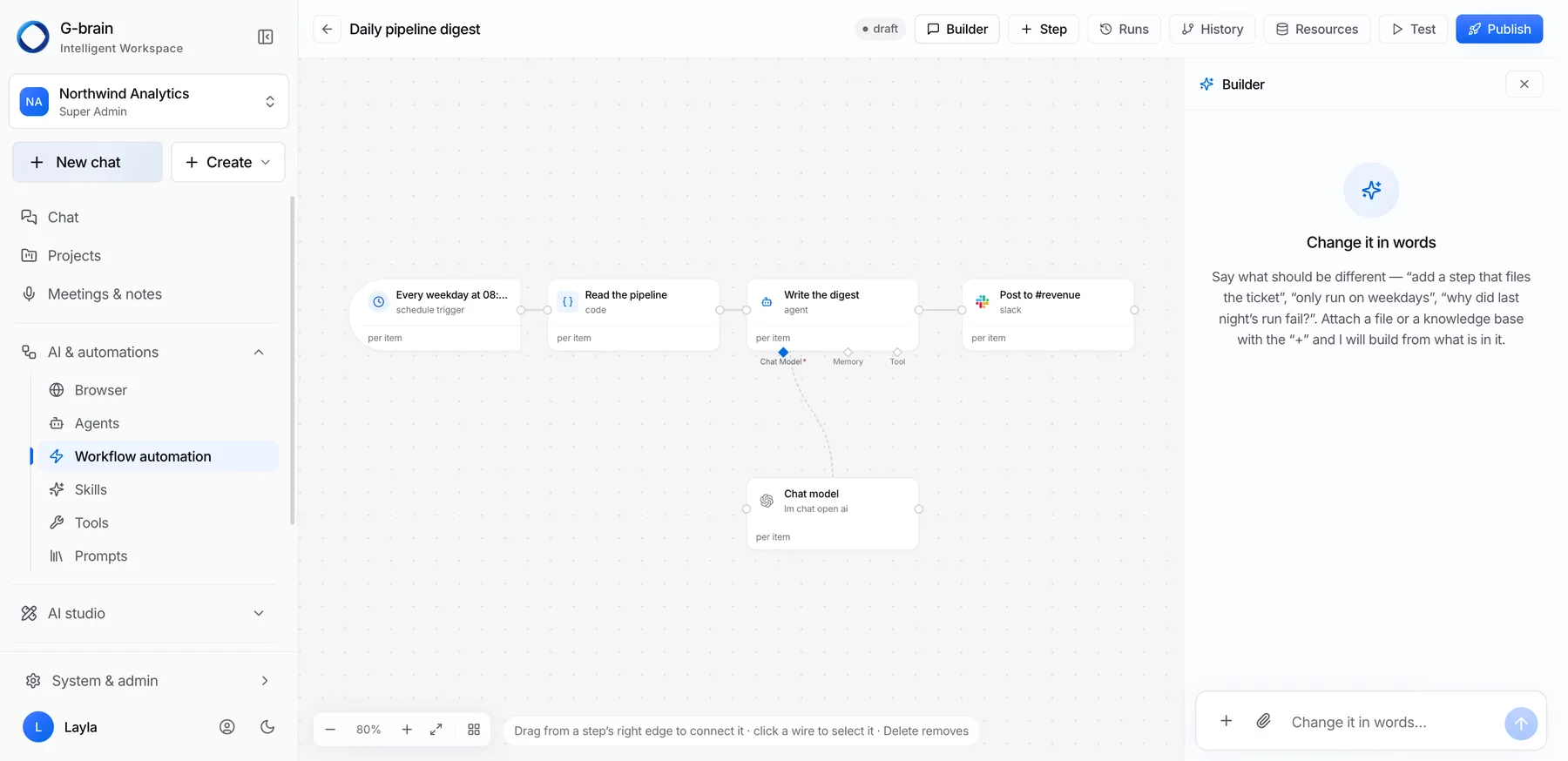Screen dimensions: 1568x761
Task: Open the History view
Action: (1212, 29)
